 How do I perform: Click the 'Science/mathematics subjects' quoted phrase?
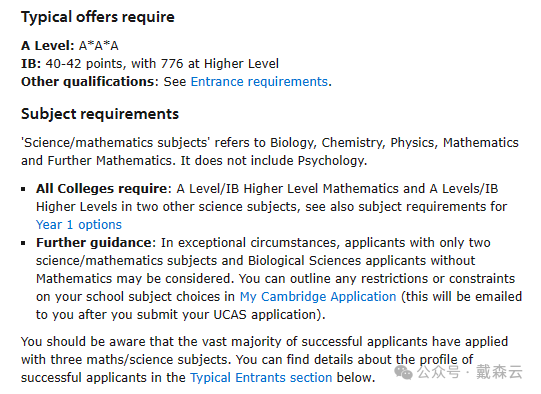click(115, 143)
